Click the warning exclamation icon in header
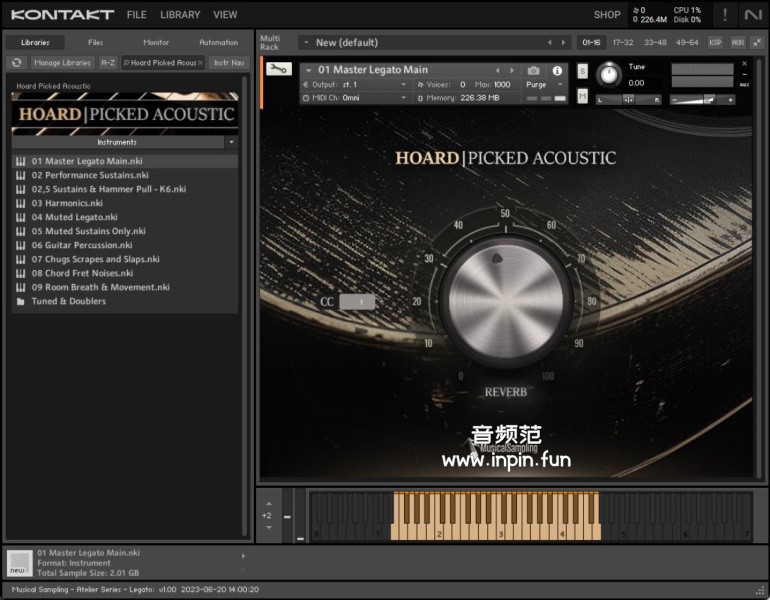This screenshot has width=770, height=600. coord(725,14)
